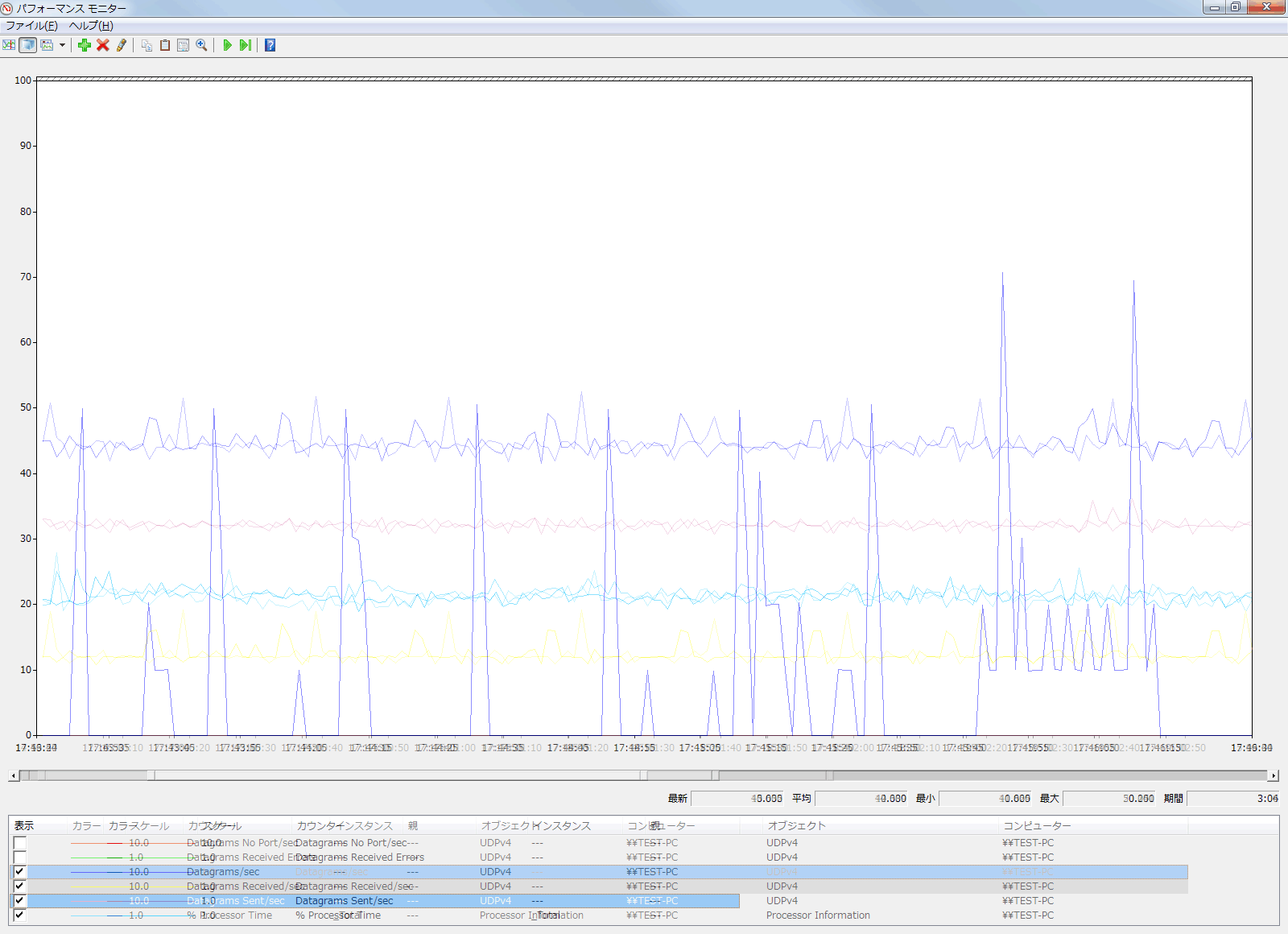This screenshot has height=934, width=1288.
Task: Toggle % Processor Time counter checkbox
Action: 20,915
